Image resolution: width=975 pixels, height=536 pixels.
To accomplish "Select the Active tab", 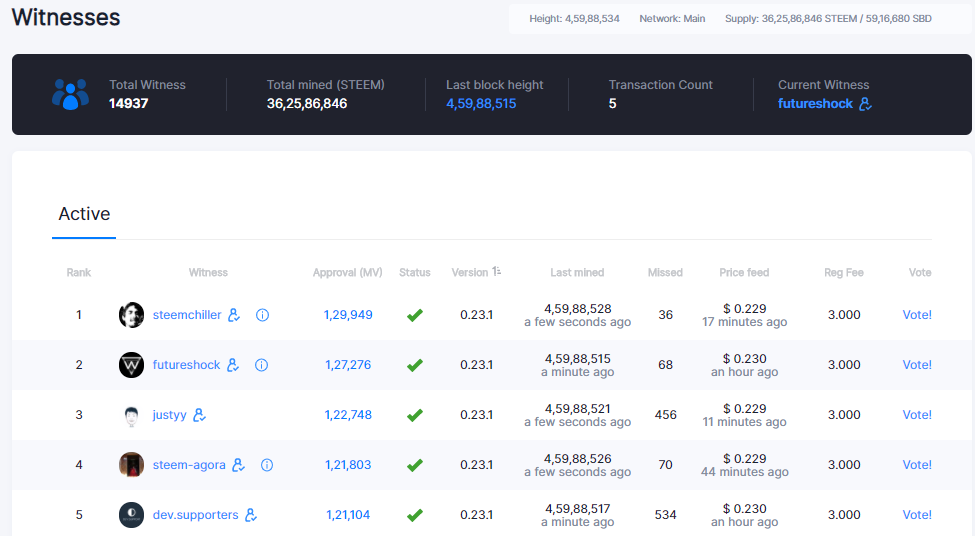I will [84, 215].
